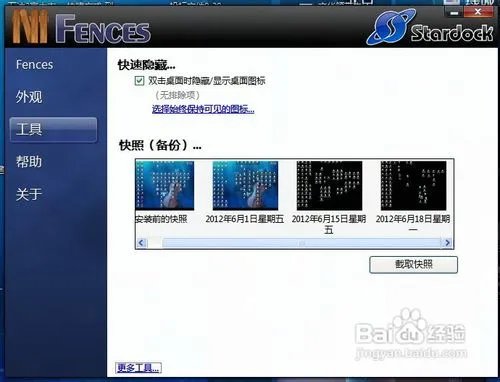Screen dimensions: 500x382
Task: Close the Fences window
Action: click(478, 12)
